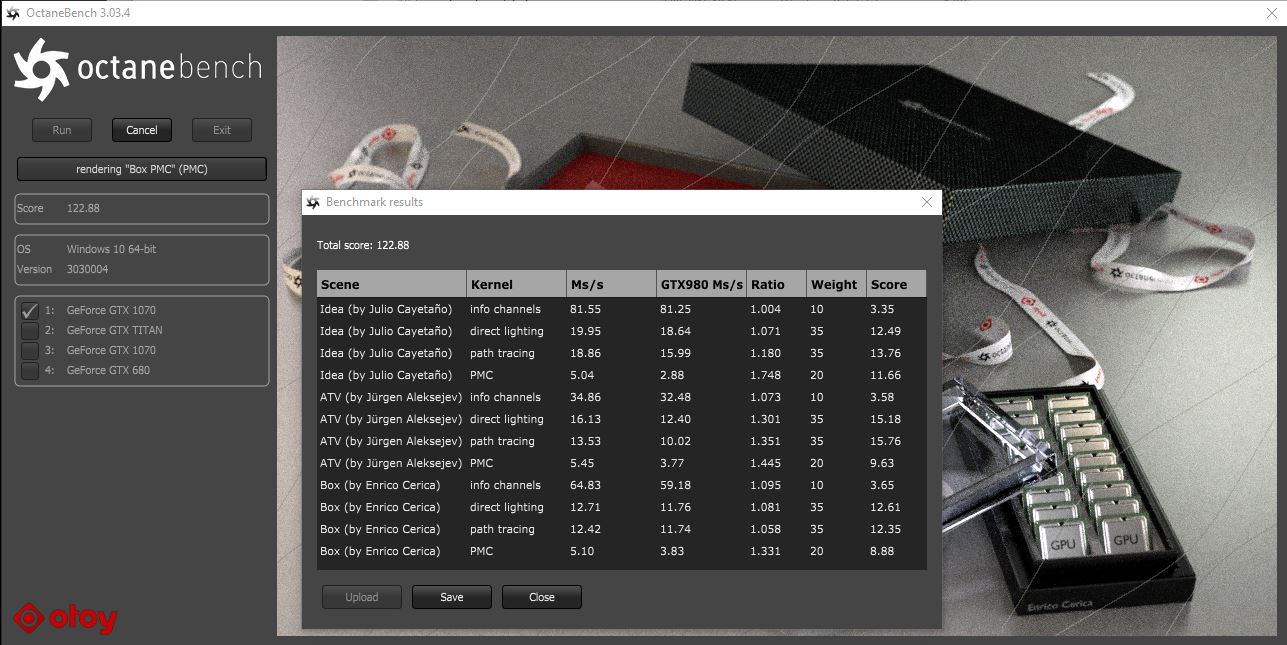Save the benchmark results
The image size is (1287, 645).
tap(452, 597)
